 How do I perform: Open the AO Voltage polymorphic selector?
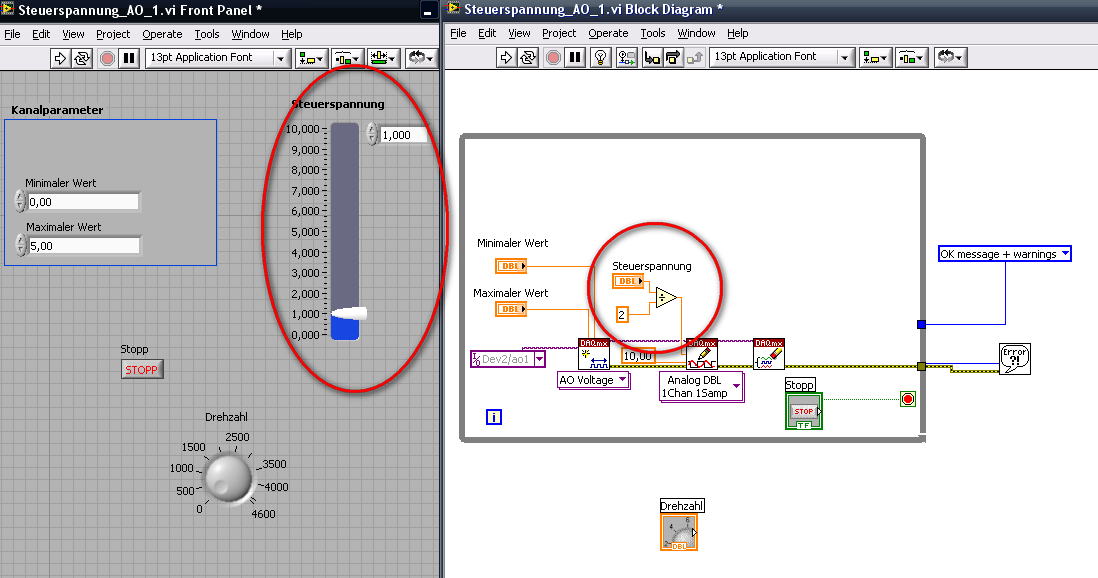pyautogui.click(x=594, y=380)
